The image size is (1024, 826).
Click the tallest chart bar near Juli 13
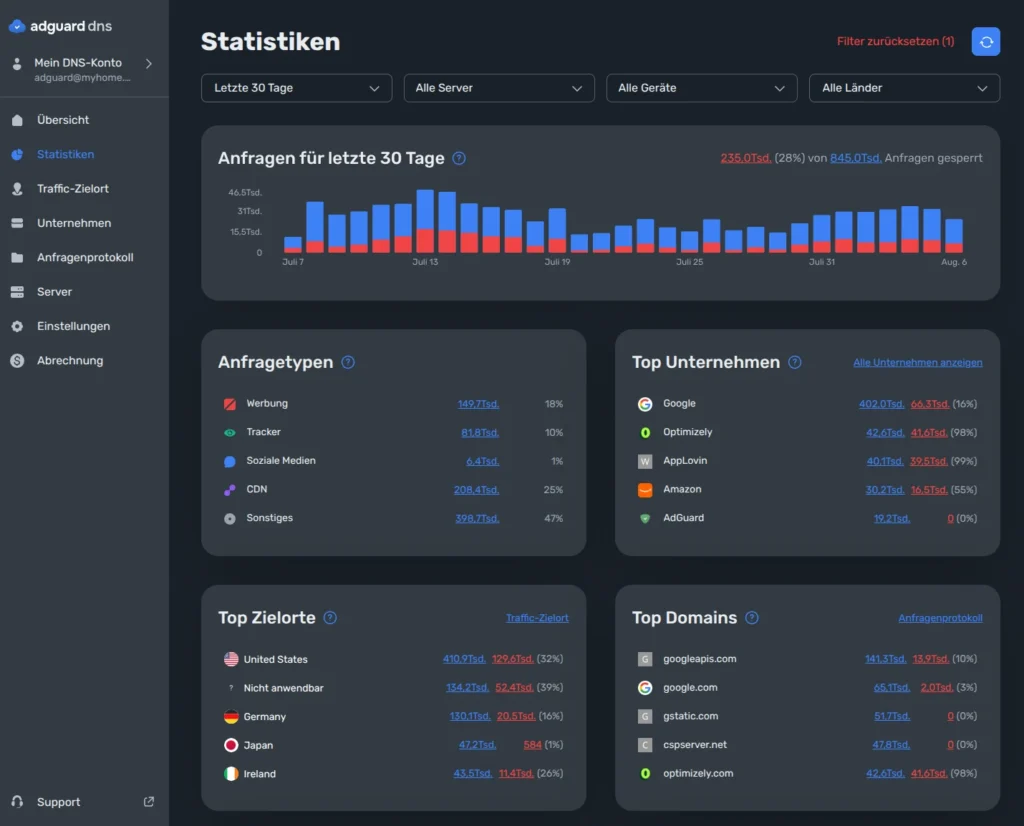[425, 221]
